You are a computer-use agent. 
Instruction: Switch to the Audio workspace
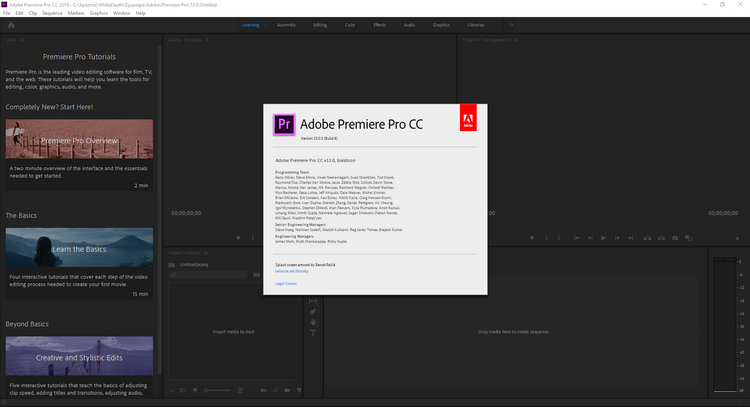[x=409, y=25]
